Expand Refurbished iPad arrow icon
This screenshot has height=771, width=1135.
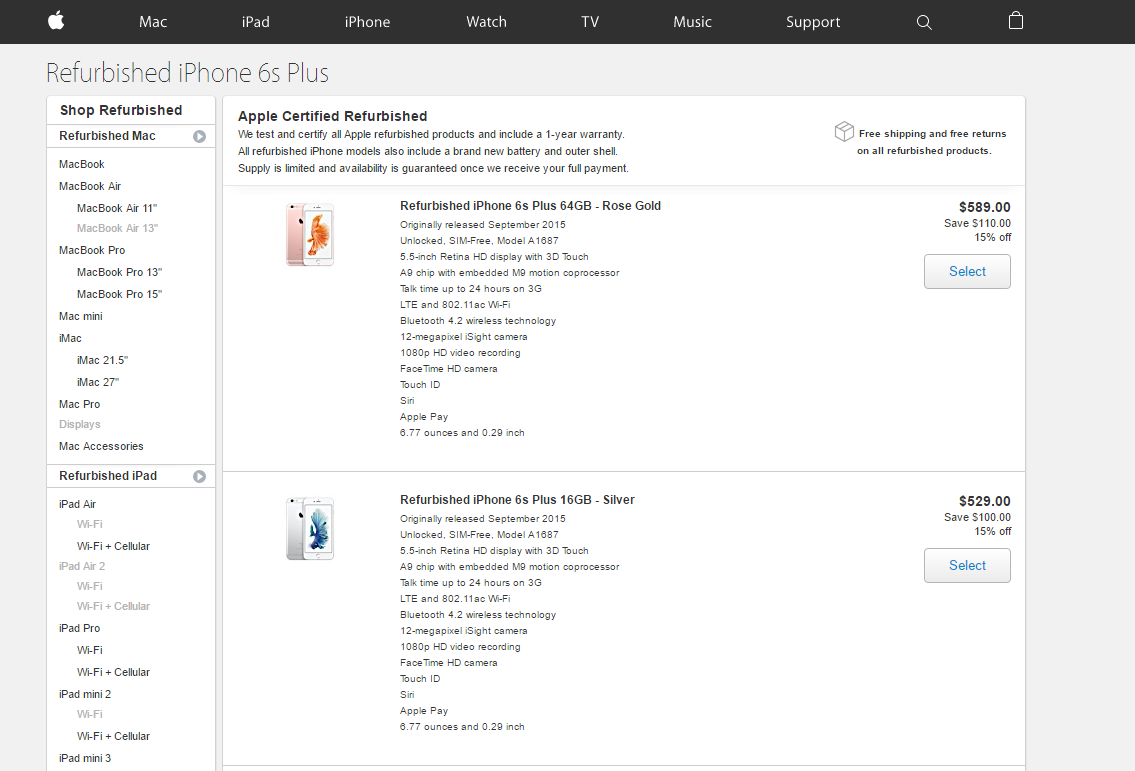[200, 476]
